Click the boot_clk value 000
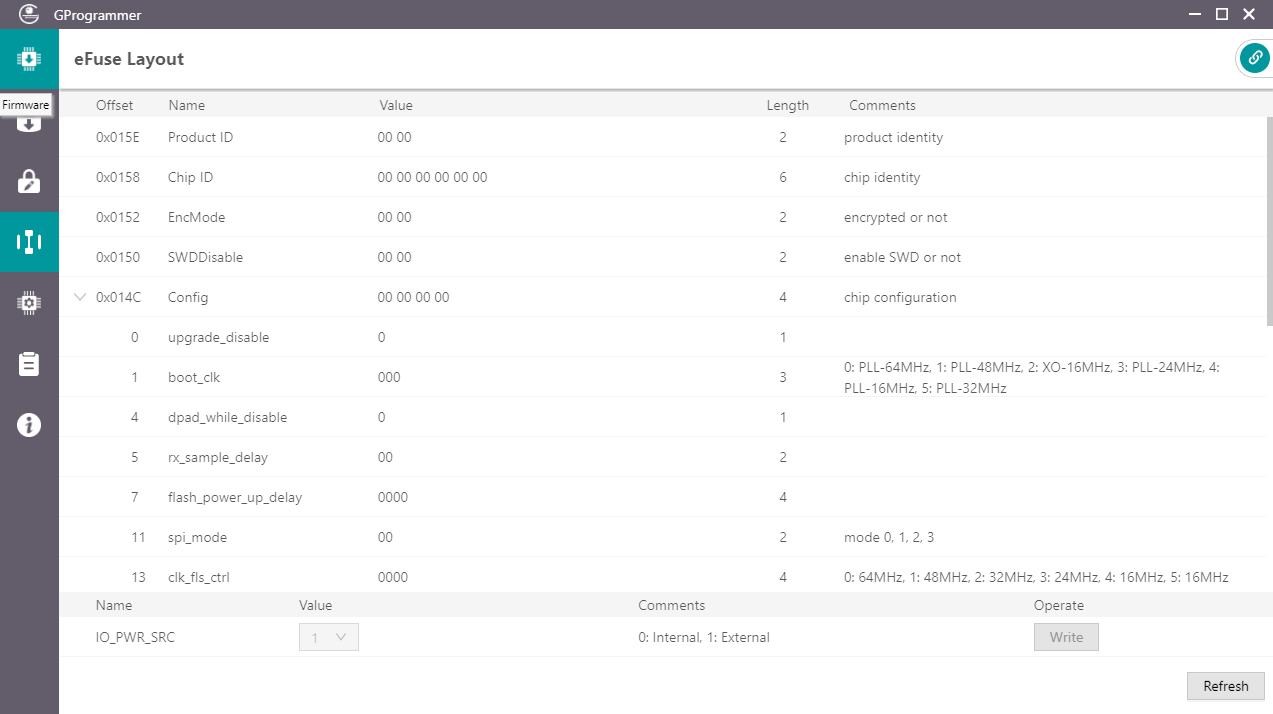The image size is (1273, 714). (389, 377)
